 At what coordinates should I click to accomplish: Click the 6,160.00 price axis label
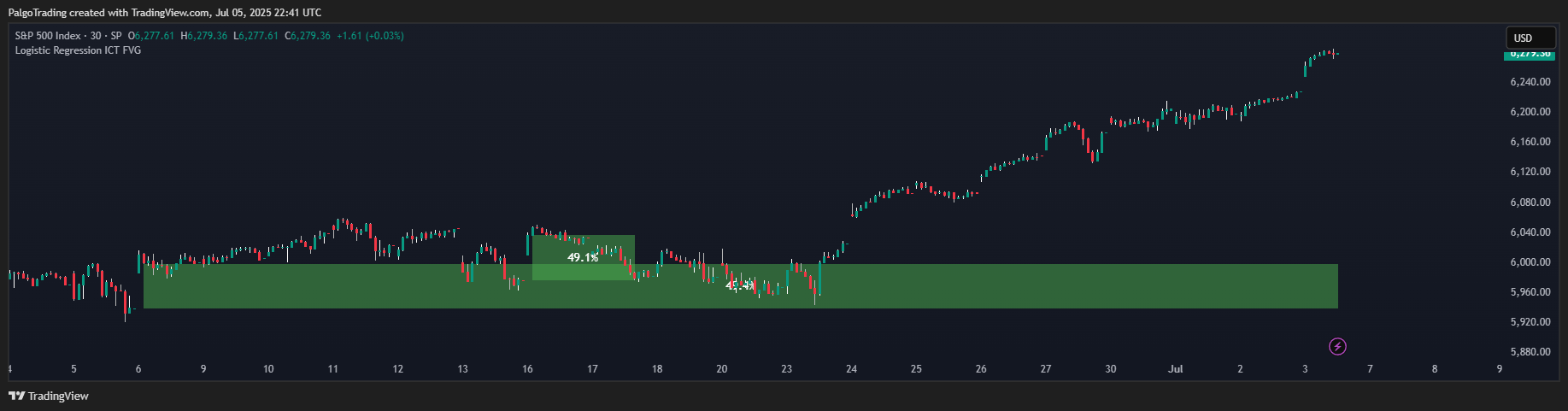tap(1530, 142)
